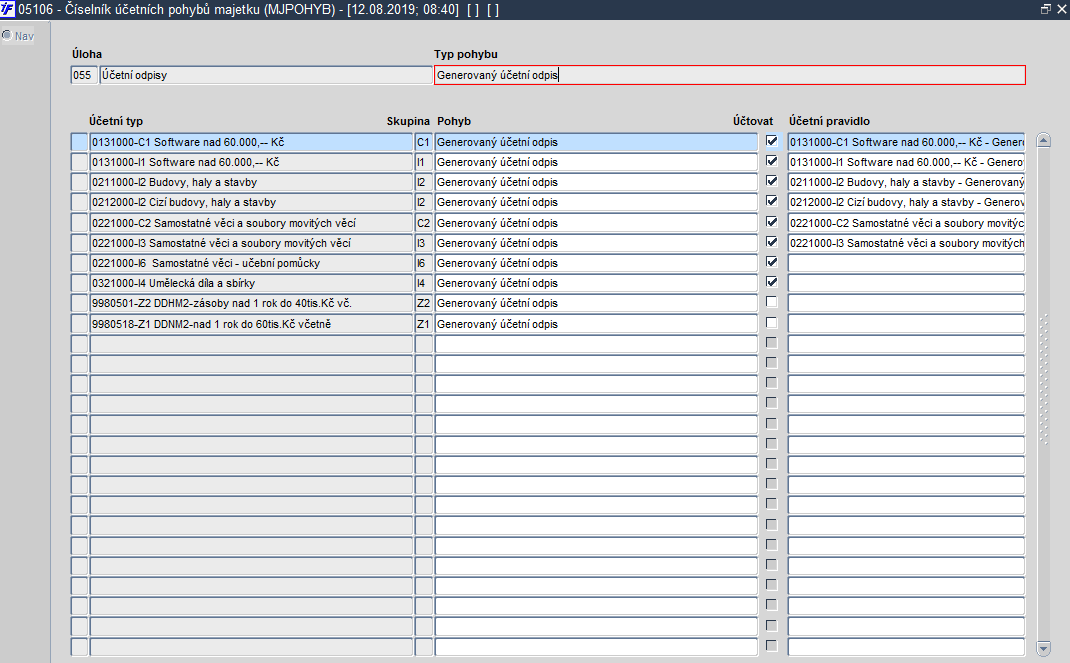Click scrollbar down arrow button

(x=1043, y=647)
